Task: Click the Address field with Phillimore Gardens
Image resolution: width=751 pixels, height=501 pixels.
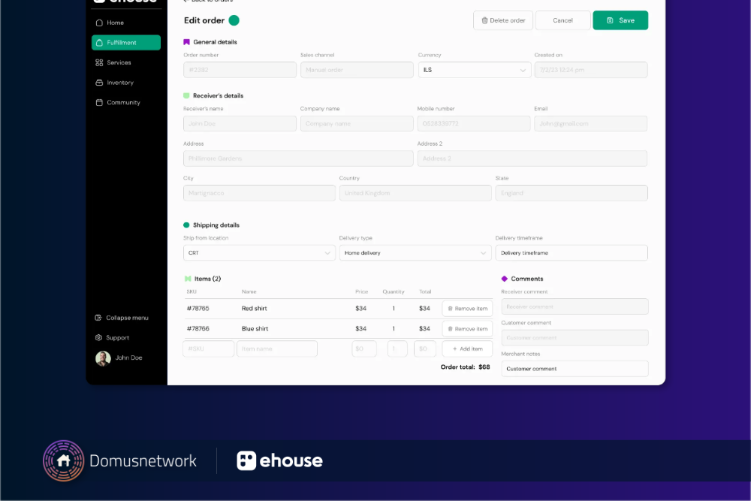Action: point(298,159)
